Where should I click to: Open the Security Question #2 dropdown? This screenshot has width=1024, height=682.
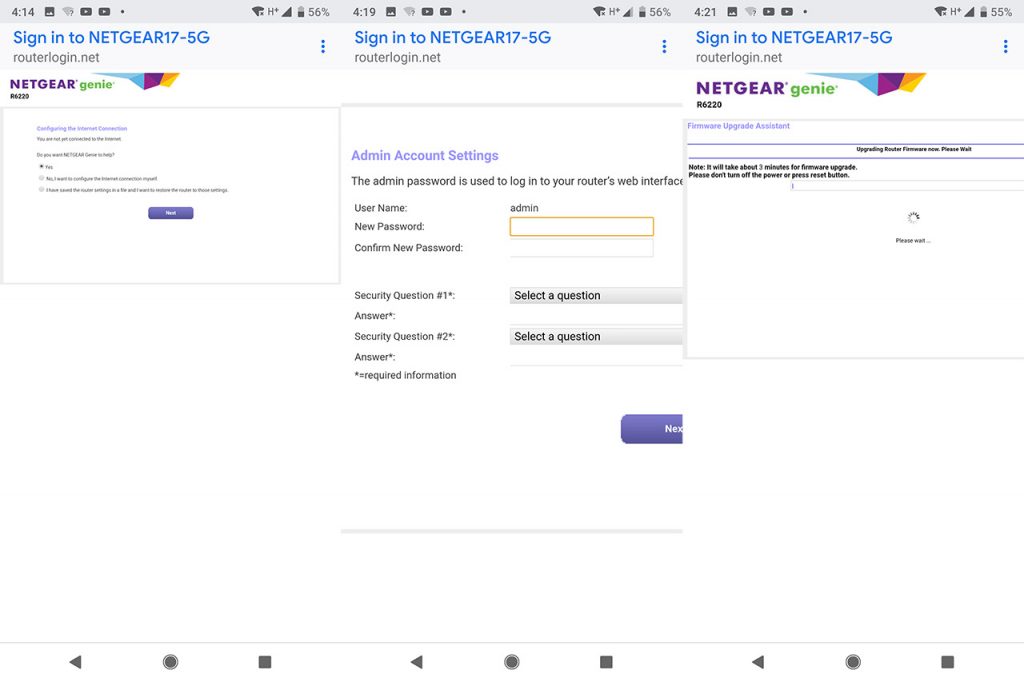pyautogui.click(x=596, y=336)
